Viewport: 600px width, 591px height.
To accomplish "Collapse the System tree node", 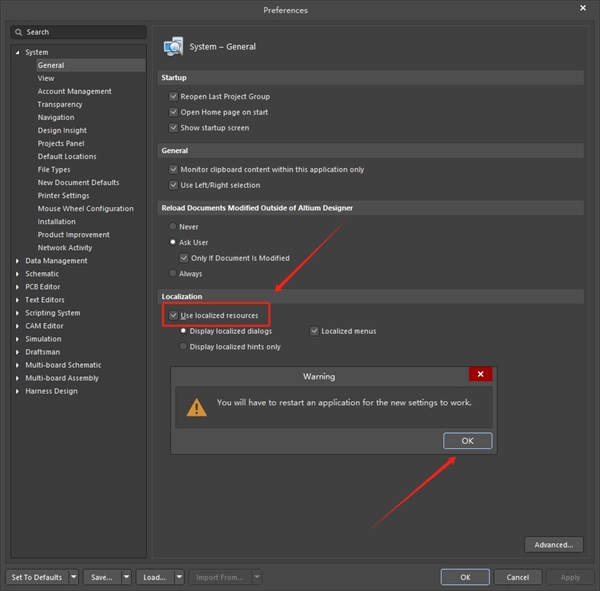I will tap(17, 52).
